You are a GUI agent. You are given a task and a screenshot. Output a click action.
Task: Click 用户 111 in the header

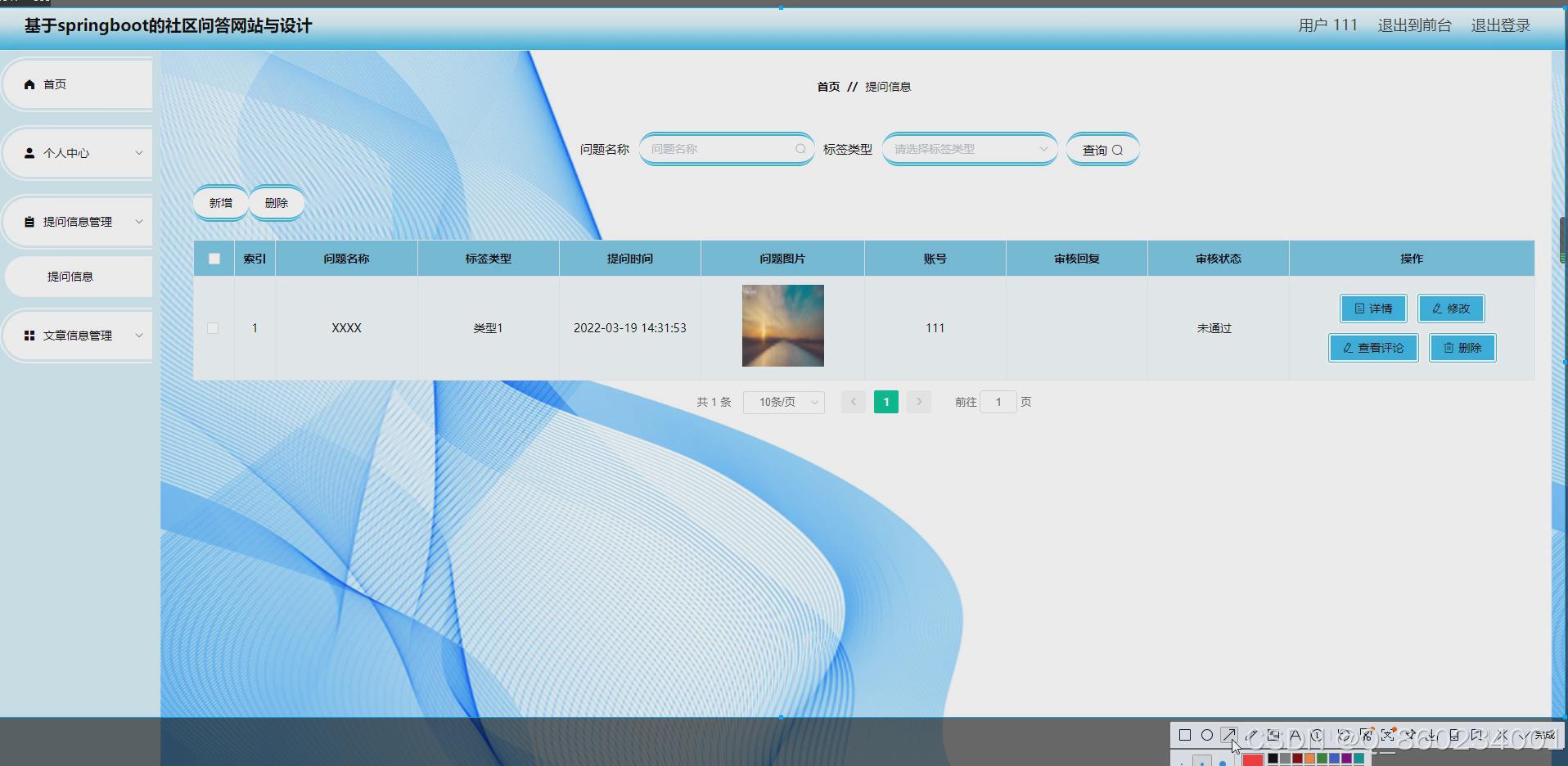tap(1327, 25)
